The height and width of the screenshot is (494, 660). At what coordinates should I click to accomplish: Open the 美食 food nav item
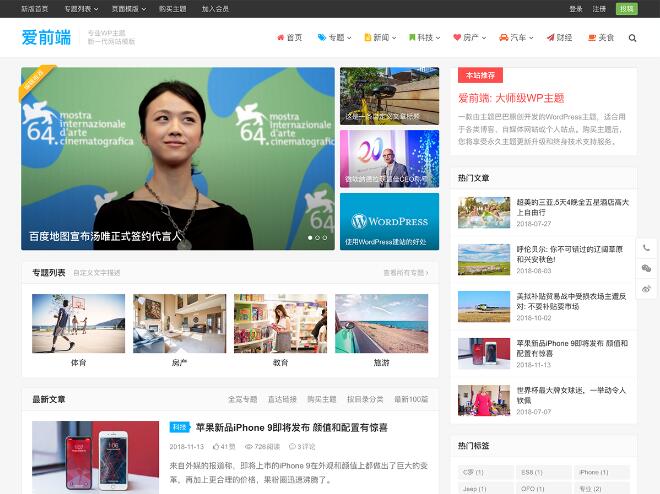601,37
